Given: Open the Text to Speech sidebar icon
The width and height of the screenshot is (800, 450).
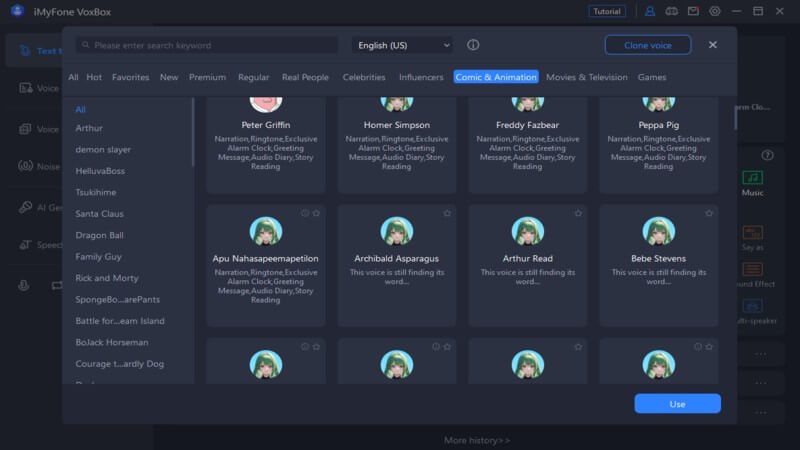Looking at the screenshot, I should (x=25, y=51).
